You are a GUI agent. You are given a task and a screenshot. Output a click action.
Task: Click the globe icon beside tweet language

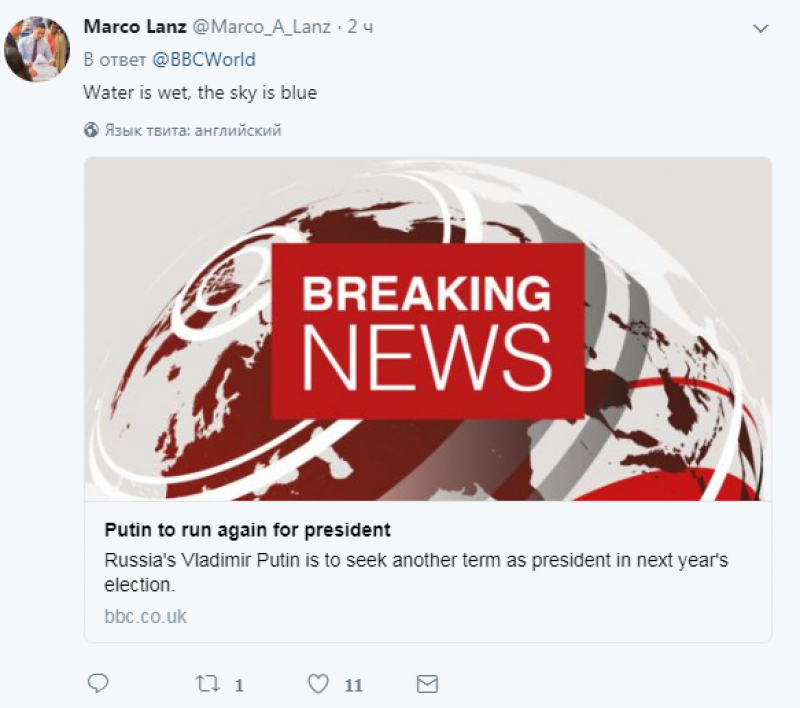(91, 130)
